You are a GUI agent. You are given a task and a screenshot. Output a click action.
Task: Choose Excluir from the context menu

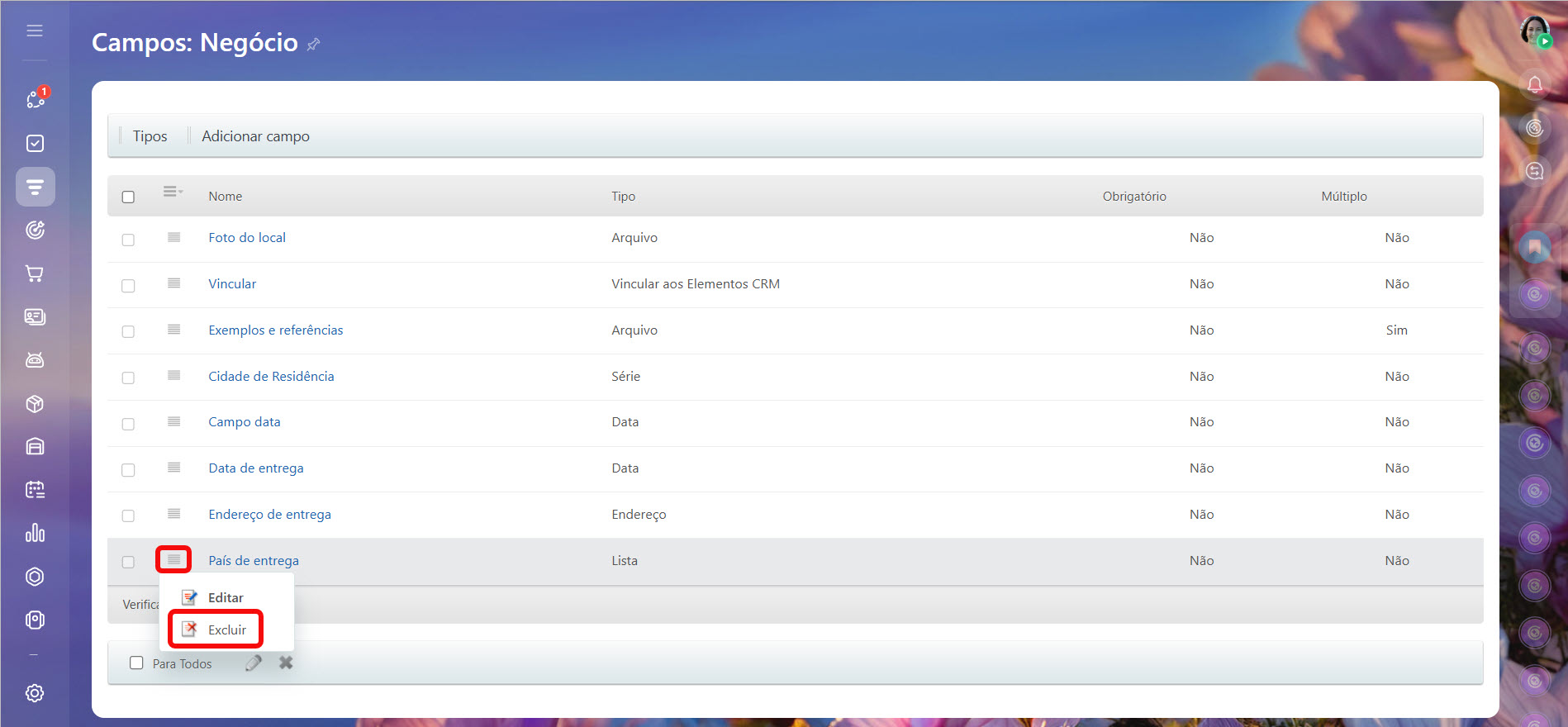pos(226,630)
